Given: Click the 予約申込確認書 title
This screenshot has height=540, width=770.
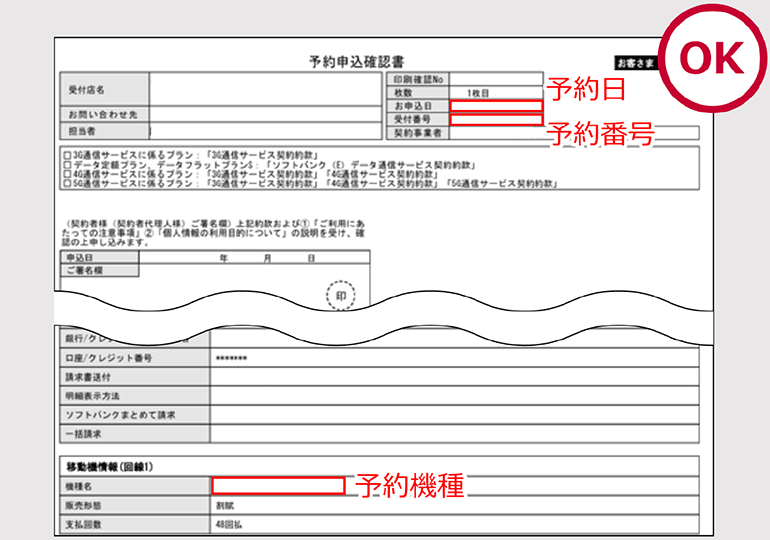Looking at the screenshot, I should (357, 62).
